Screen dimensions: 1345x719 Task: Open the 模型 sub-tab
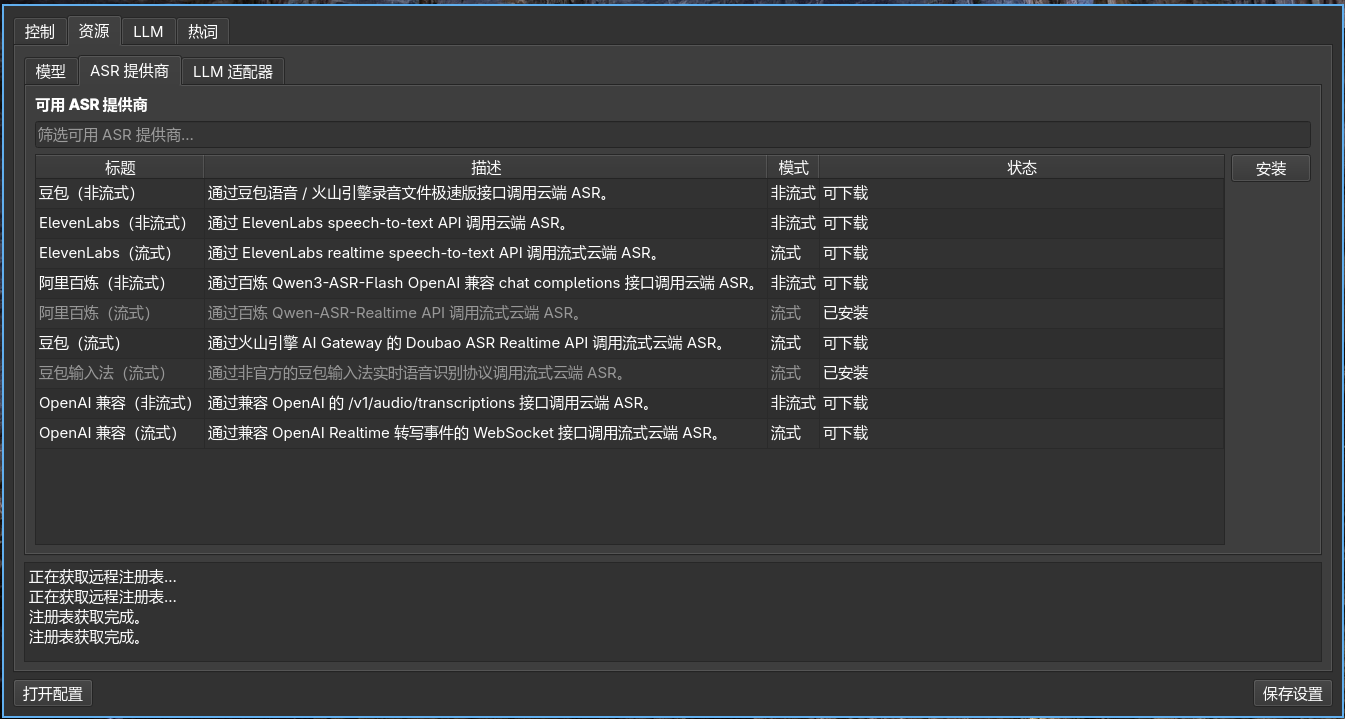[x=51, y=72]
